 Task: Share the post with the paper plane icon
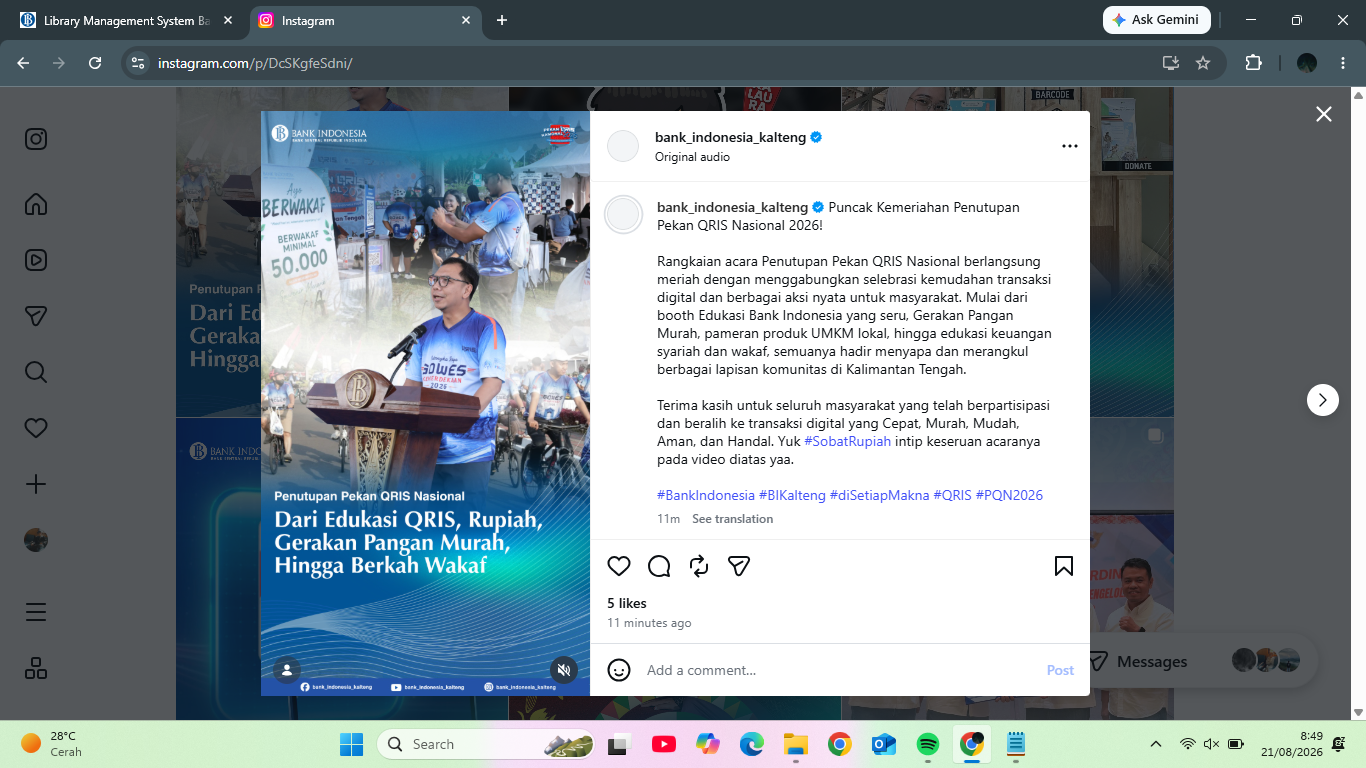pos(739,566)
